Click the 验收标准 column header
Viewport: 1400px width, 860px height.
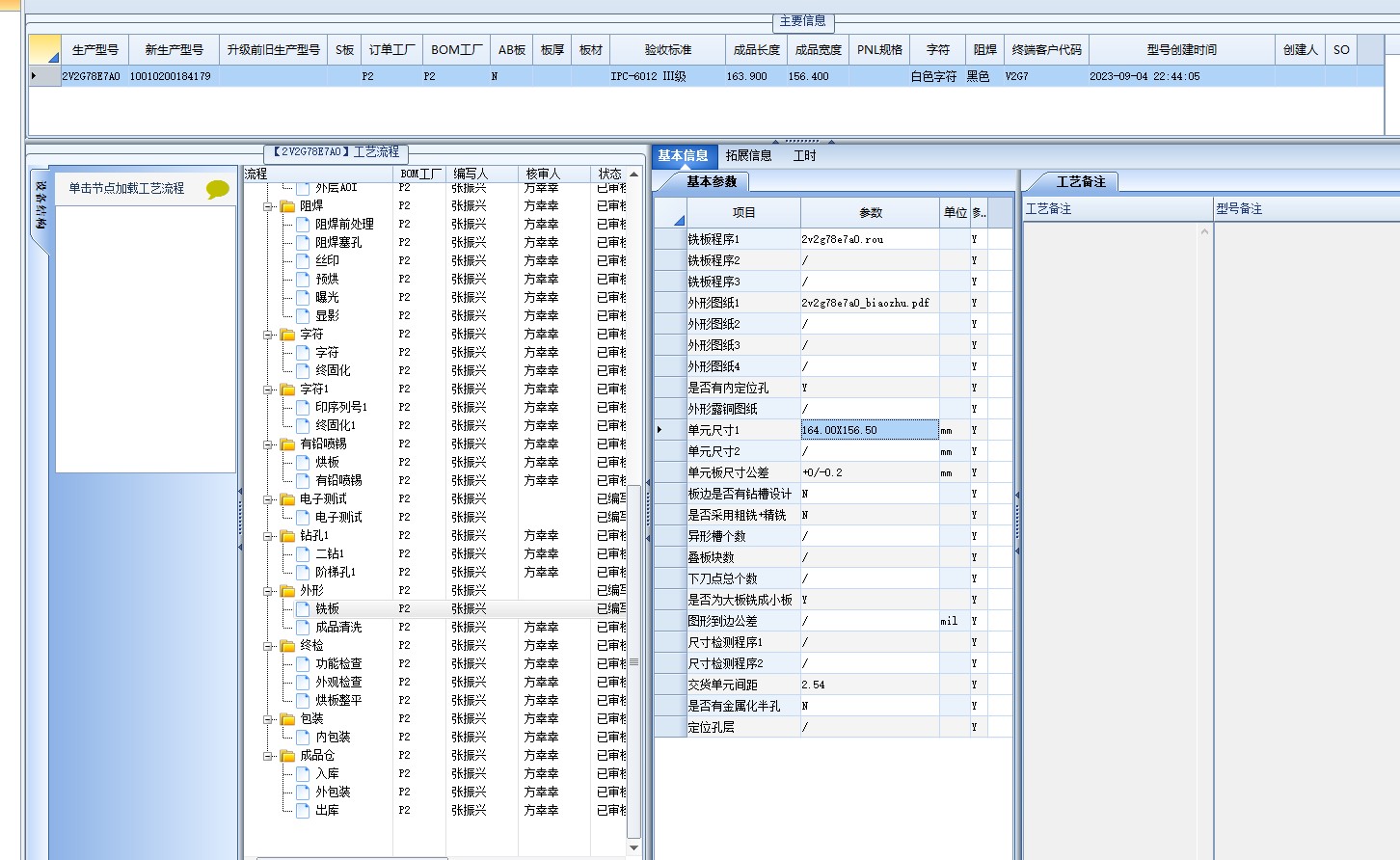pyautogui.click(x=668, y=50)
